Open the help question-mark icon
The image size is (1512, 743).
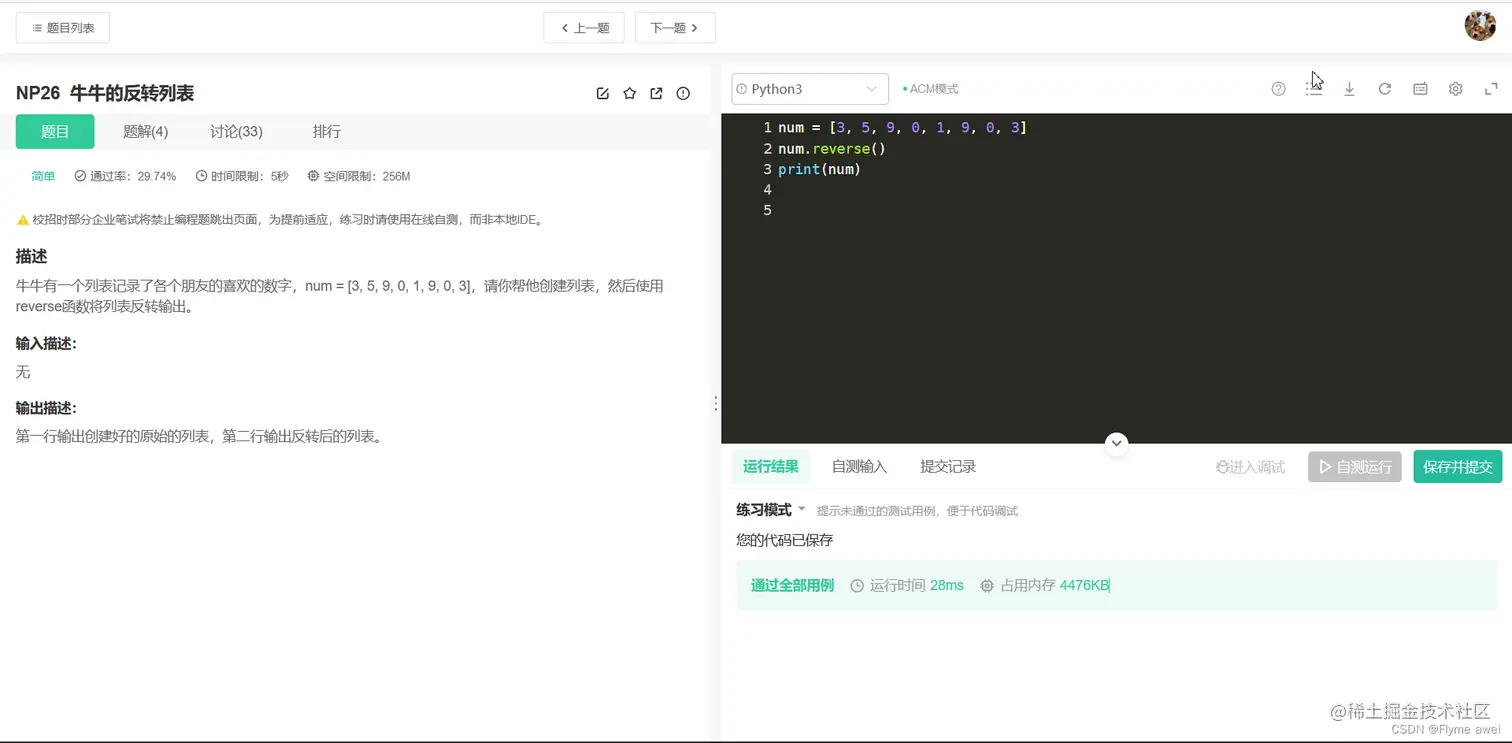click(1278, 88)
